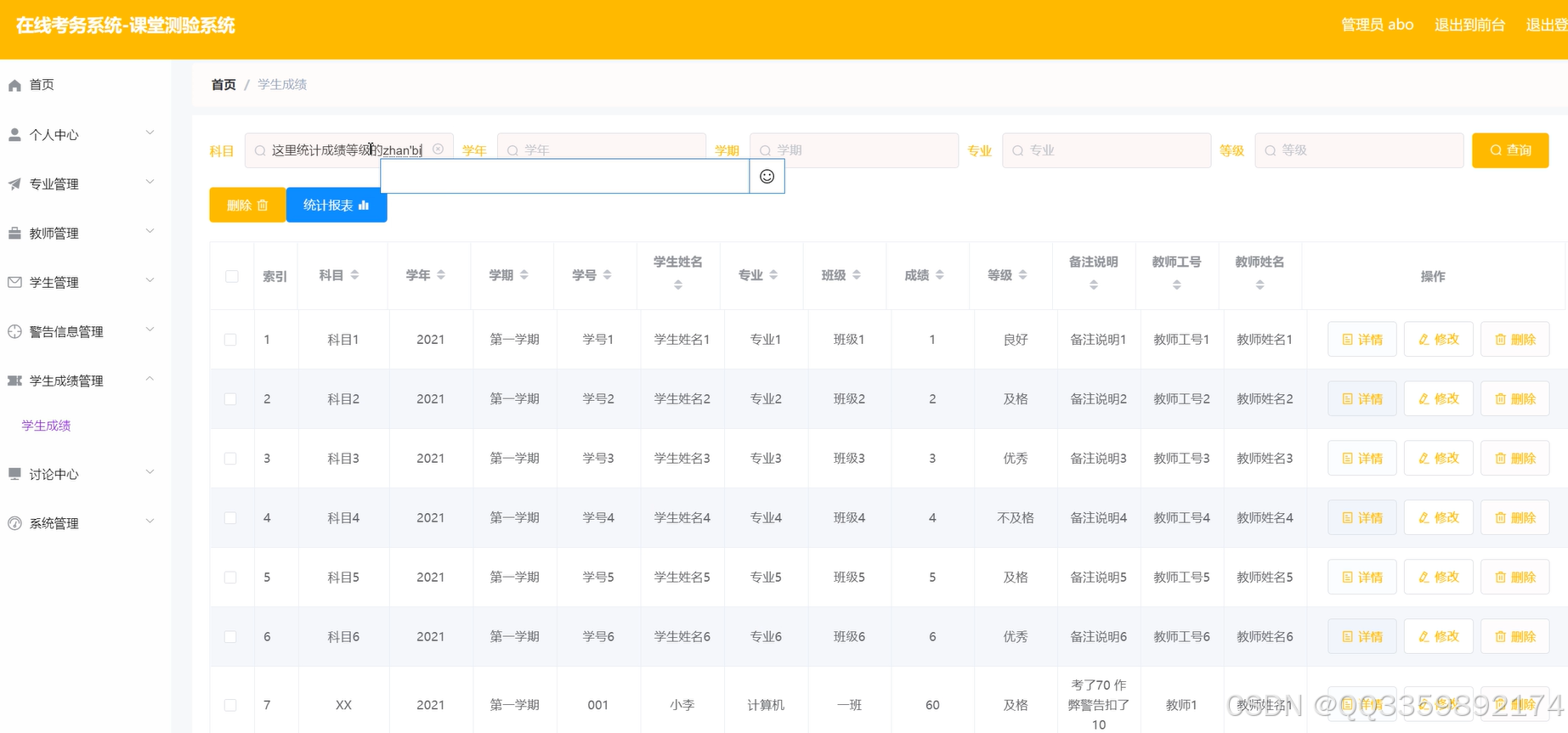Image resolution: width=1568 pixels, height=733 pixels.
Task: Click 首页 in the breadcrumb
Action: tap(224, 85)
